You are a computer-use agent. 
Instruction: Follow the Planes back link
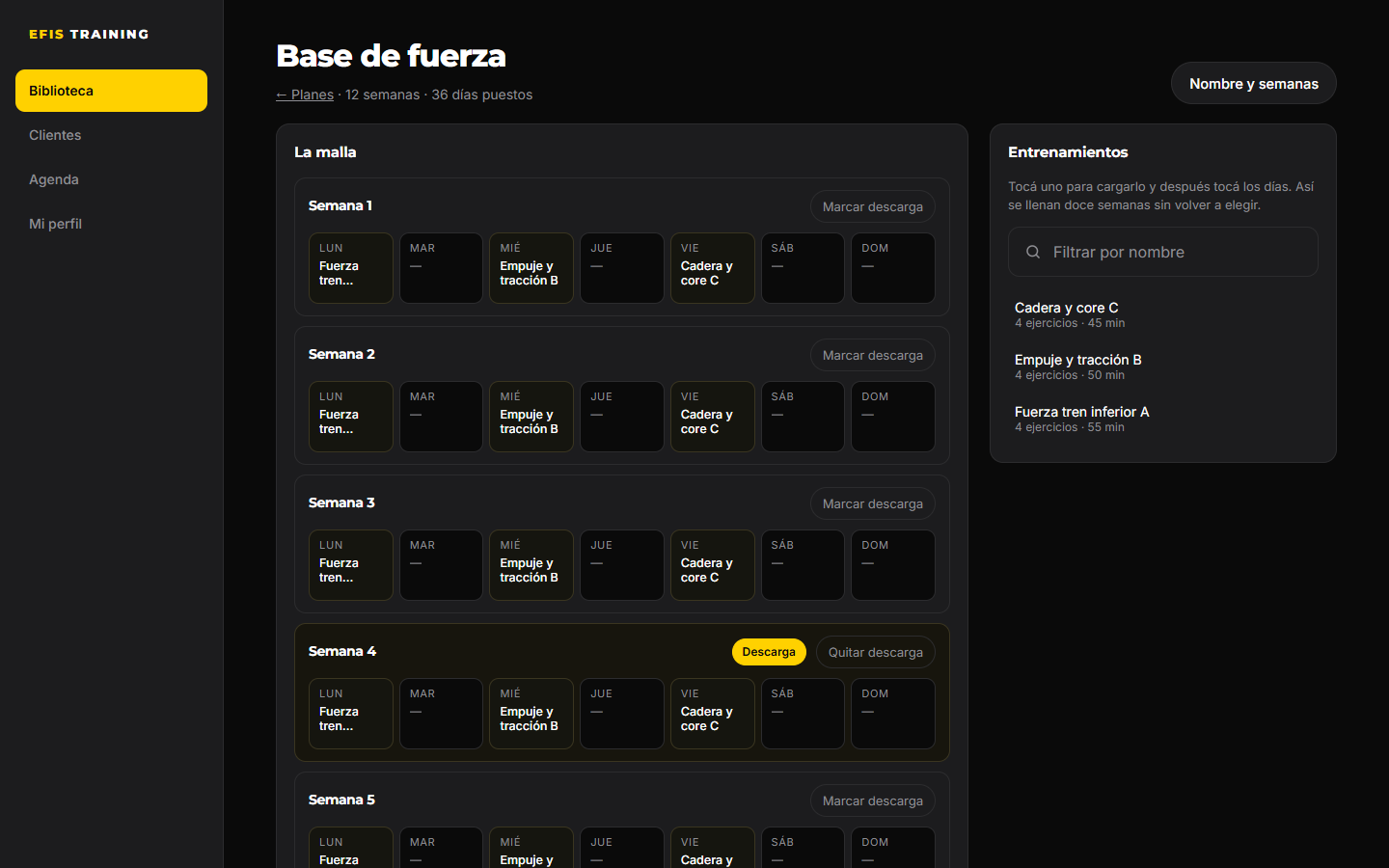tap(305, 95)
